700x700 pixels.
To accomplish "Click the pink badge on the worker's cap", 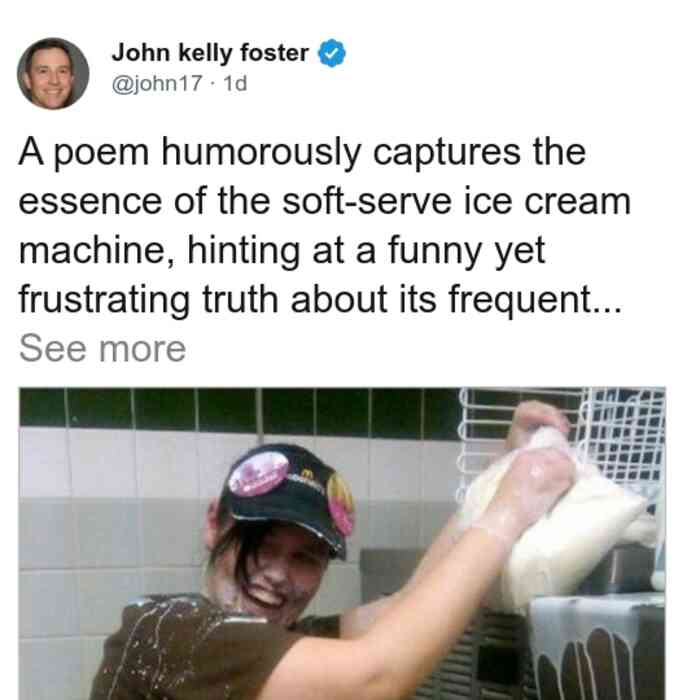I will [x=259, y=473].
